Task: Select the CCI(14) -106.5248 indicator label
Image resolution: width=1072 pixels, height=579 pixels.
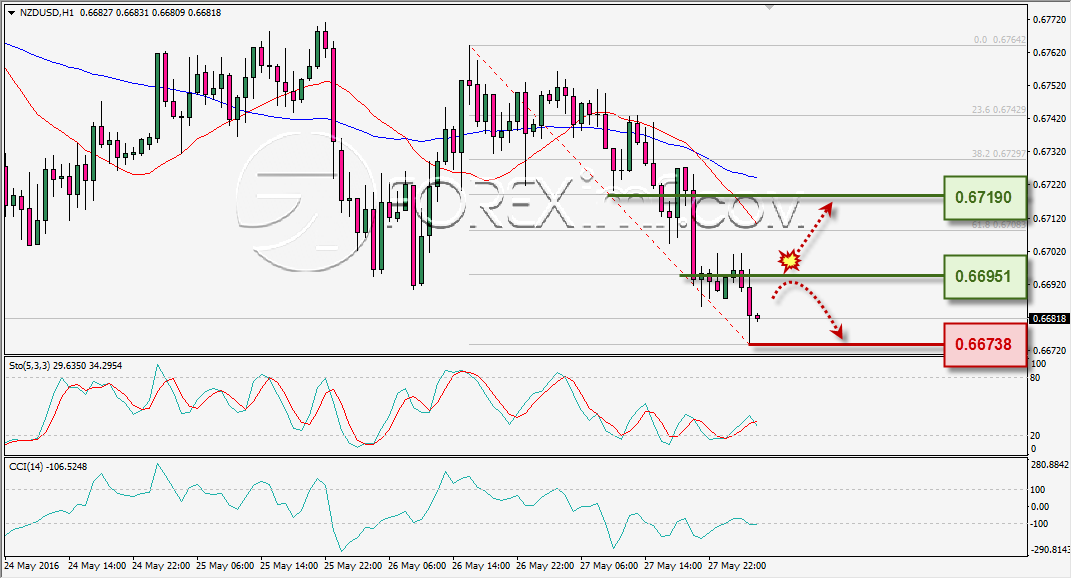Action: (48, 467)
